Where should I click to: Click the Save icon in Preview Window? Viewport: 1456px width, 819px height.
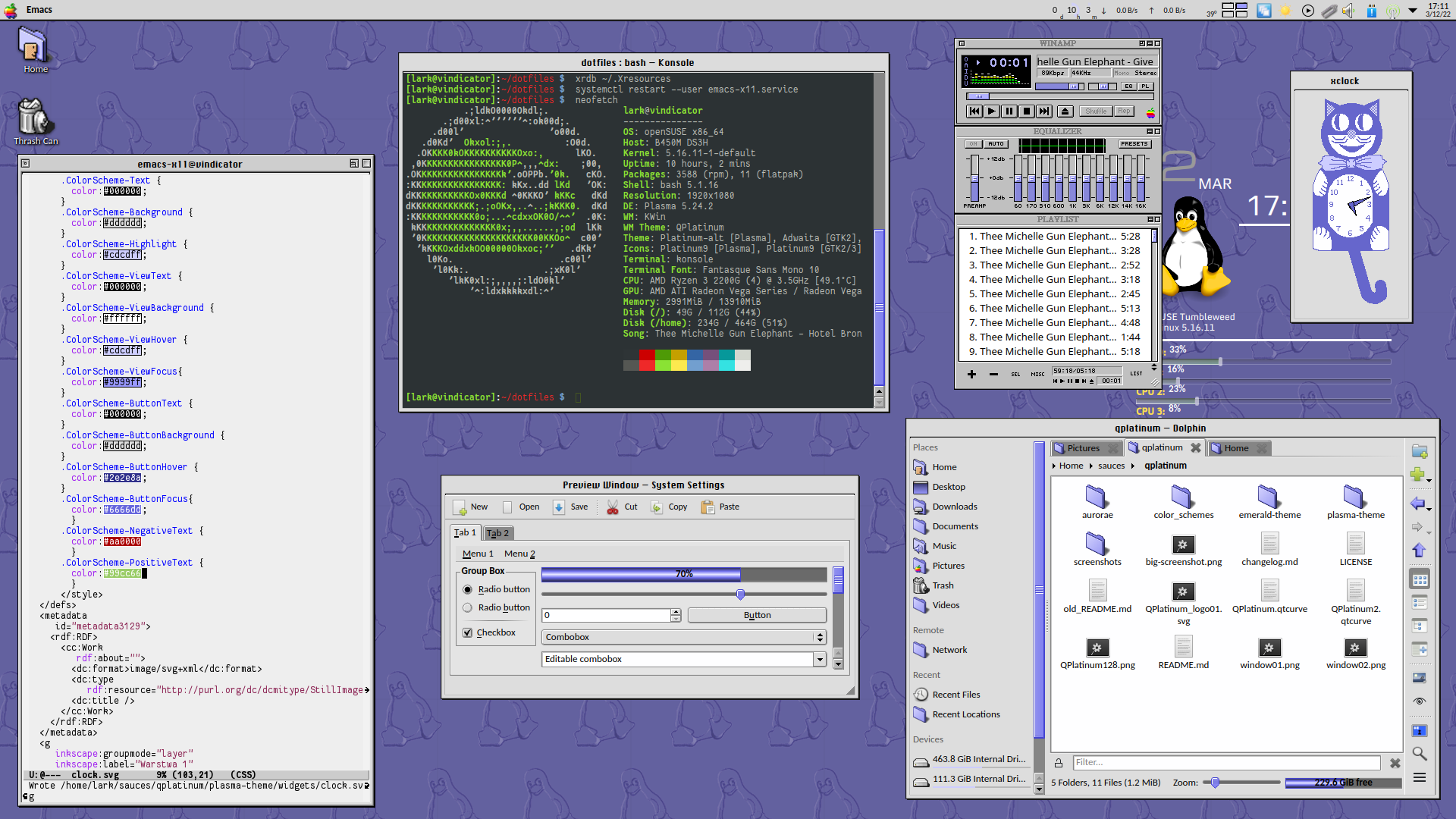(x=559, y=507)
